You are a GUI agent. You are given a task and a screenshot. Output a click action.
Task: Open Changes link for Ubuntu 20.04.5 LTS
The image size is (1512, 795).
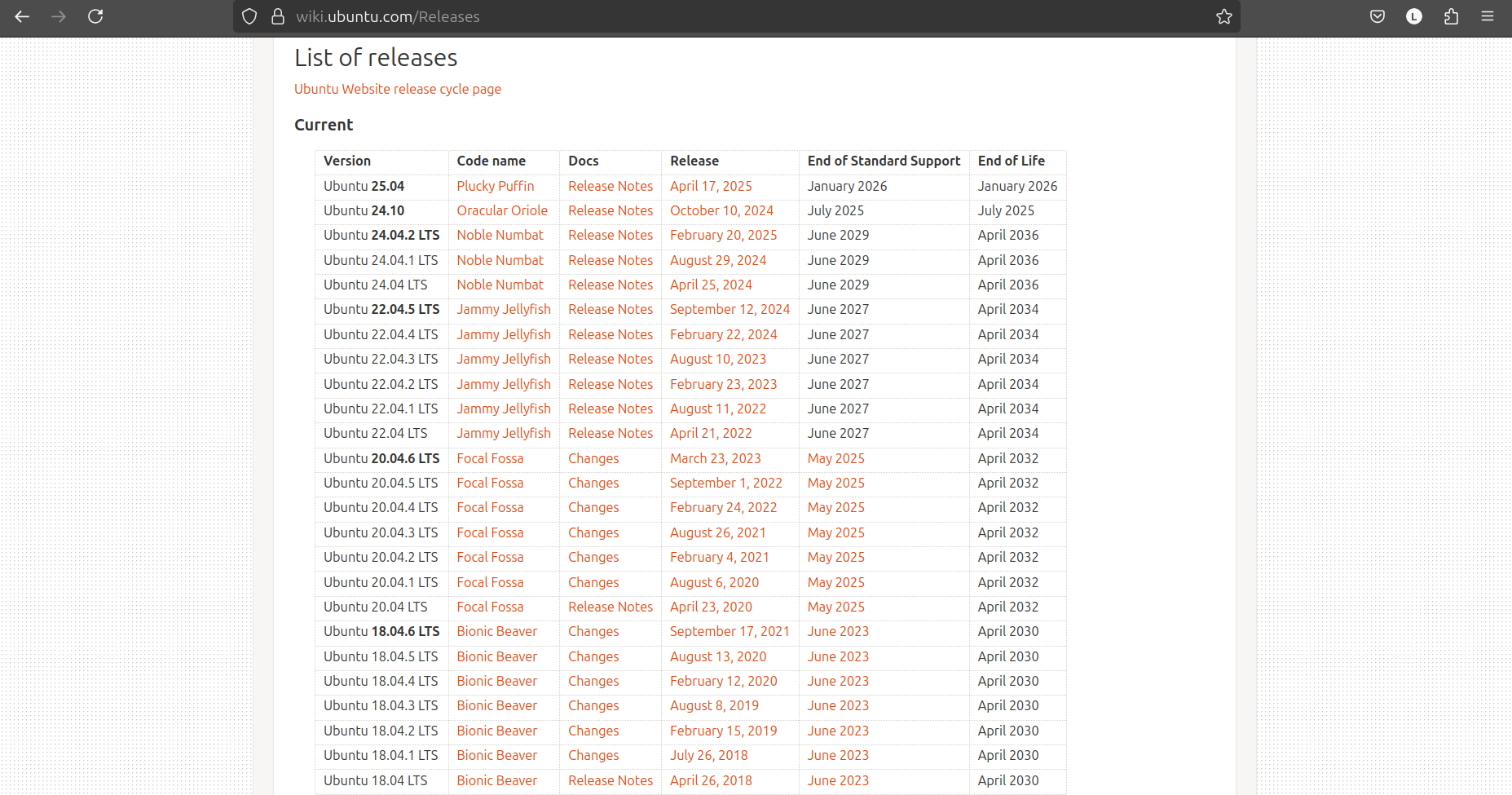coord(593,483)
